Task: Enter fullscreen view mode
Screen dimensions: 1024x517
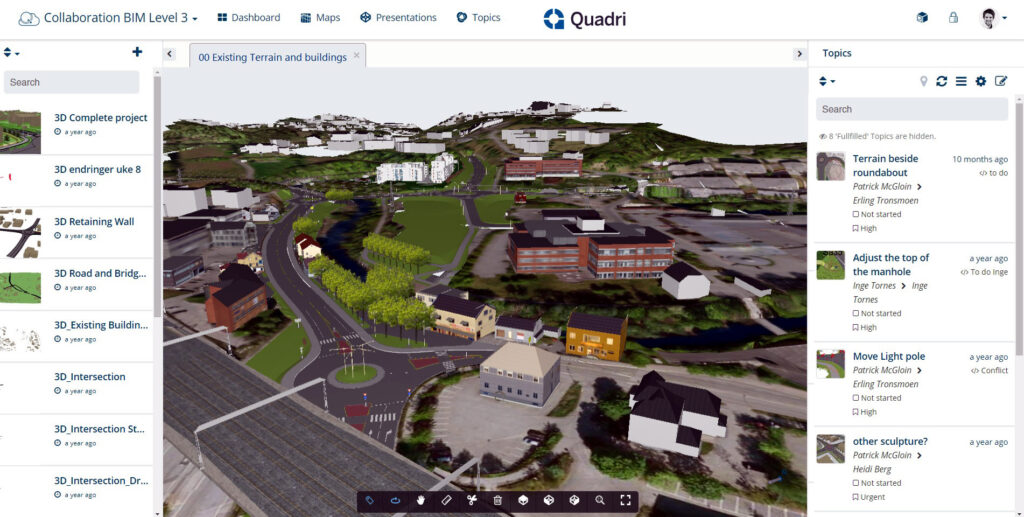Action: 626,501
